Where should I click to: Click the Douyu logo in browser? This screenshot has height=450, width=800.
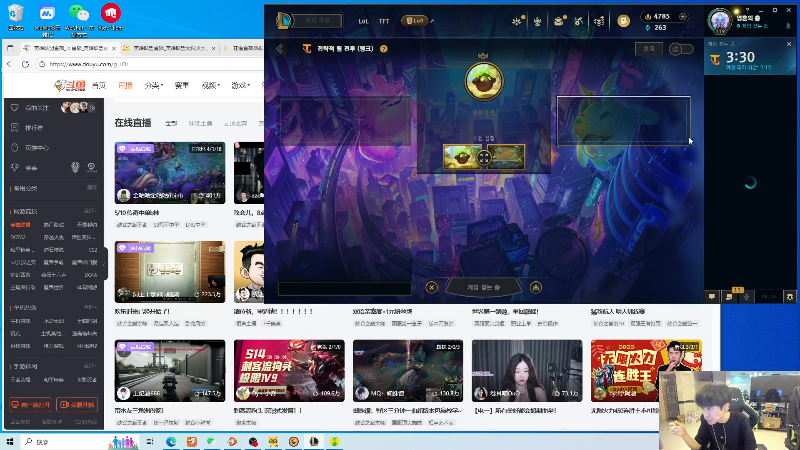coord(70,85)
